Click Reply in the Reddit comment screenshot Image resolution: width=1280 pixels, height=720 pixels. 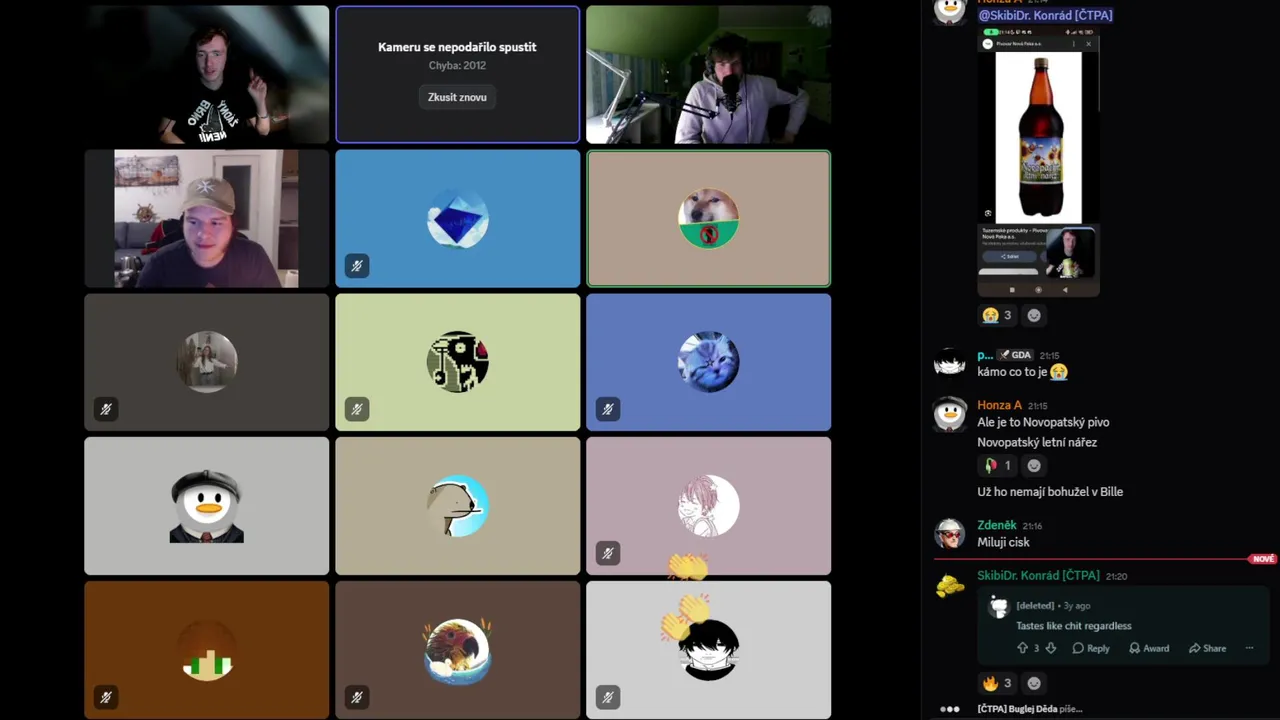[1091, 648]
